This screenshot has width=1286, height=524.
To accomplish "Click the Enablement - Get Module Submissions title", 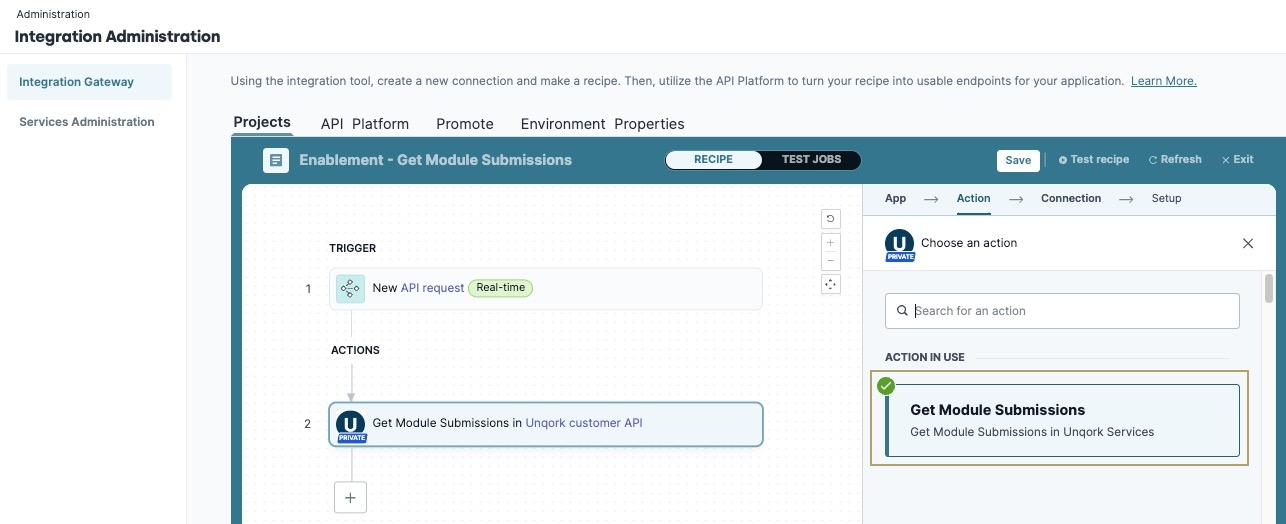I will [435, 160].
